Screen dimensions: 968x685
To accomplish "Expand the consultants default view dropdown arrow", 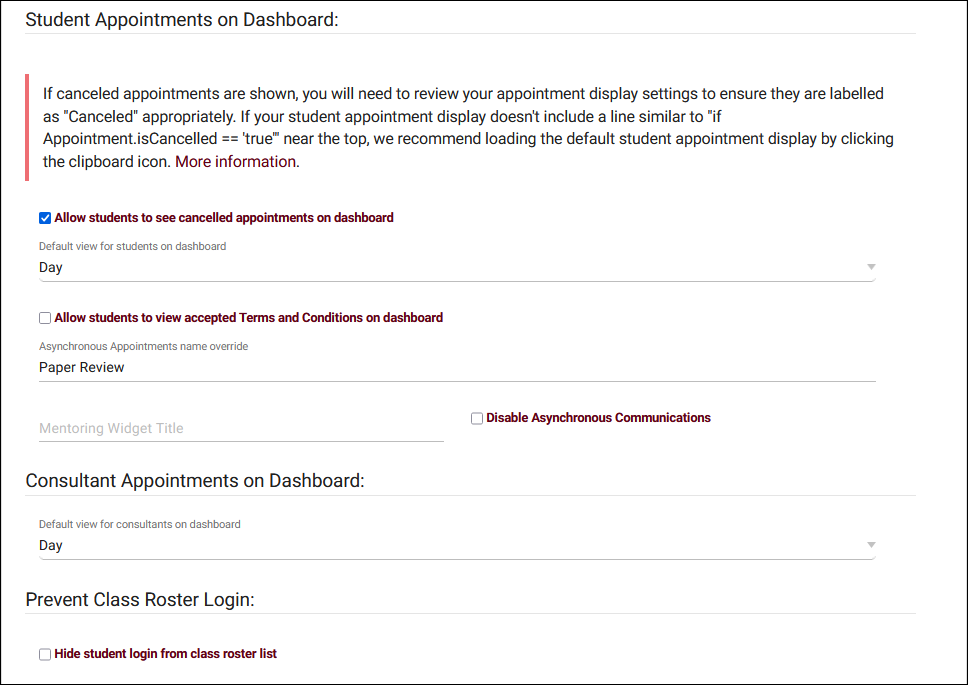I will pyautogui.click(x=871, y=545).
